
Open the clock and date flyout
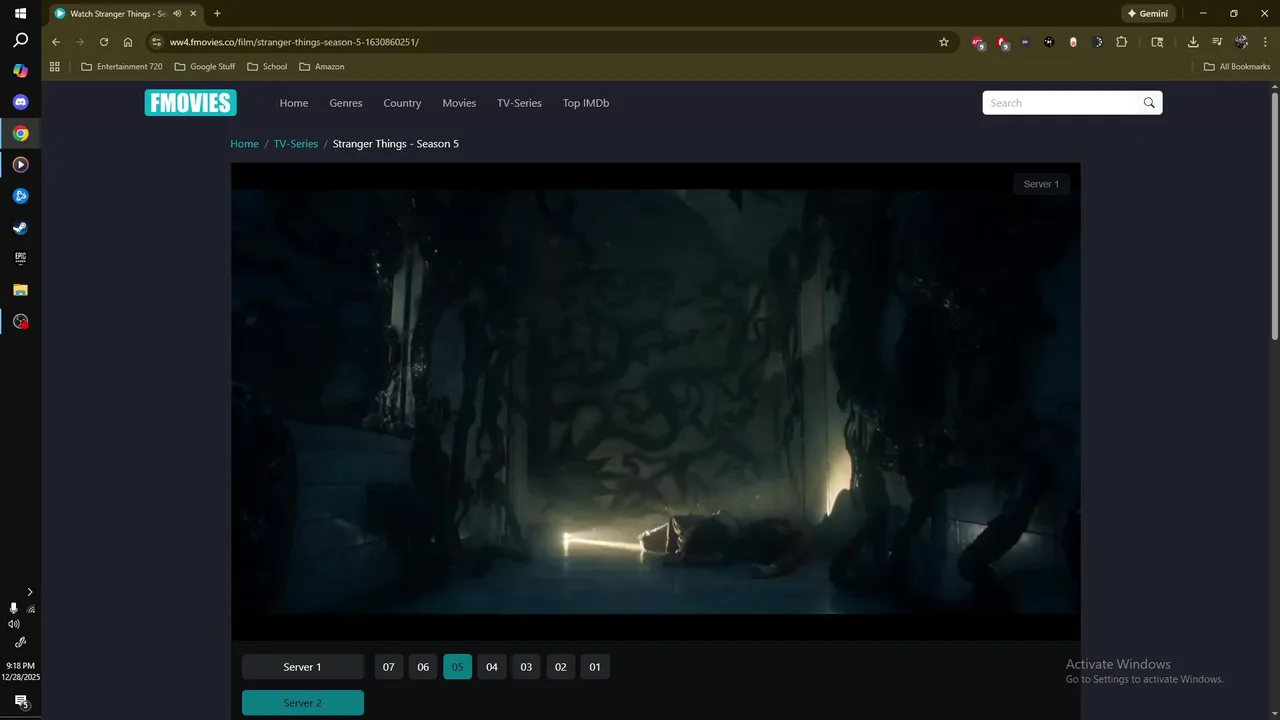coord(21,671)
